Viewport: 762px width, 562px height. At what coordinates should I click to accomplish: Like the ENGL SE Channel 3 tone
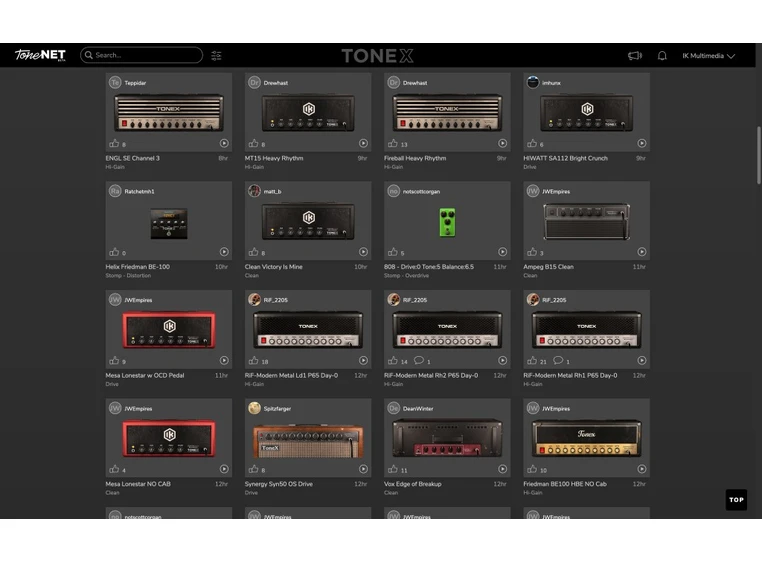click(x=114, y=143)
